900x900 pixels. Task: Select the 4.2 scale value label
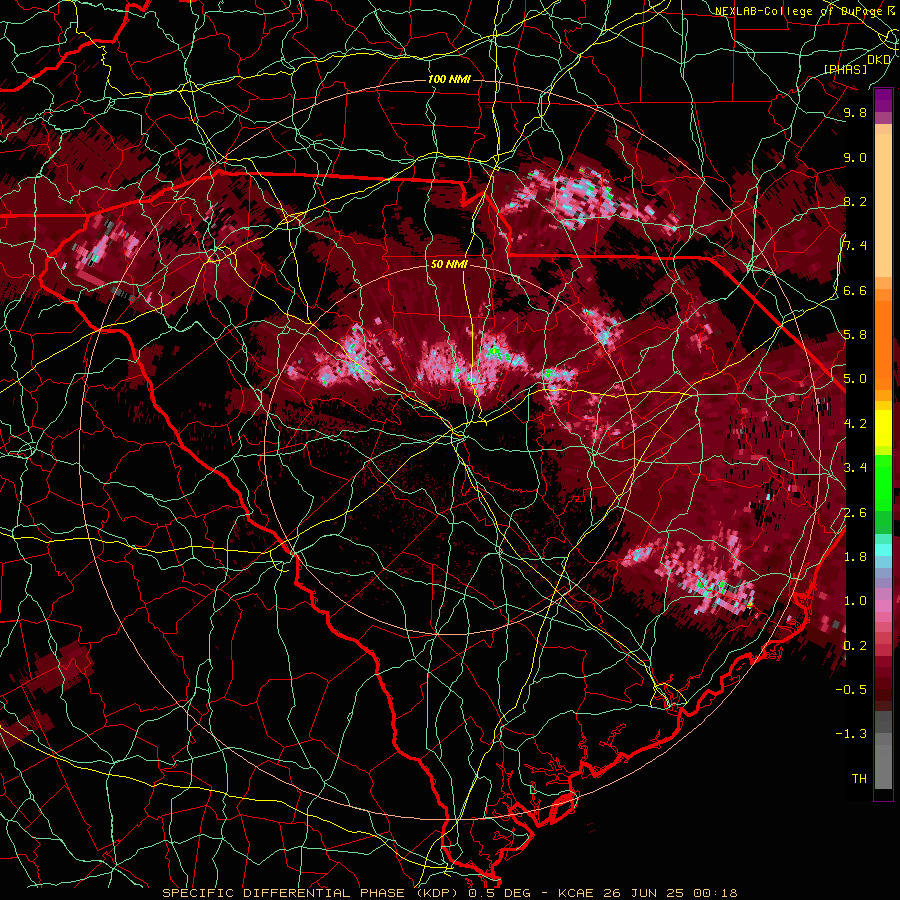(855, 424)
